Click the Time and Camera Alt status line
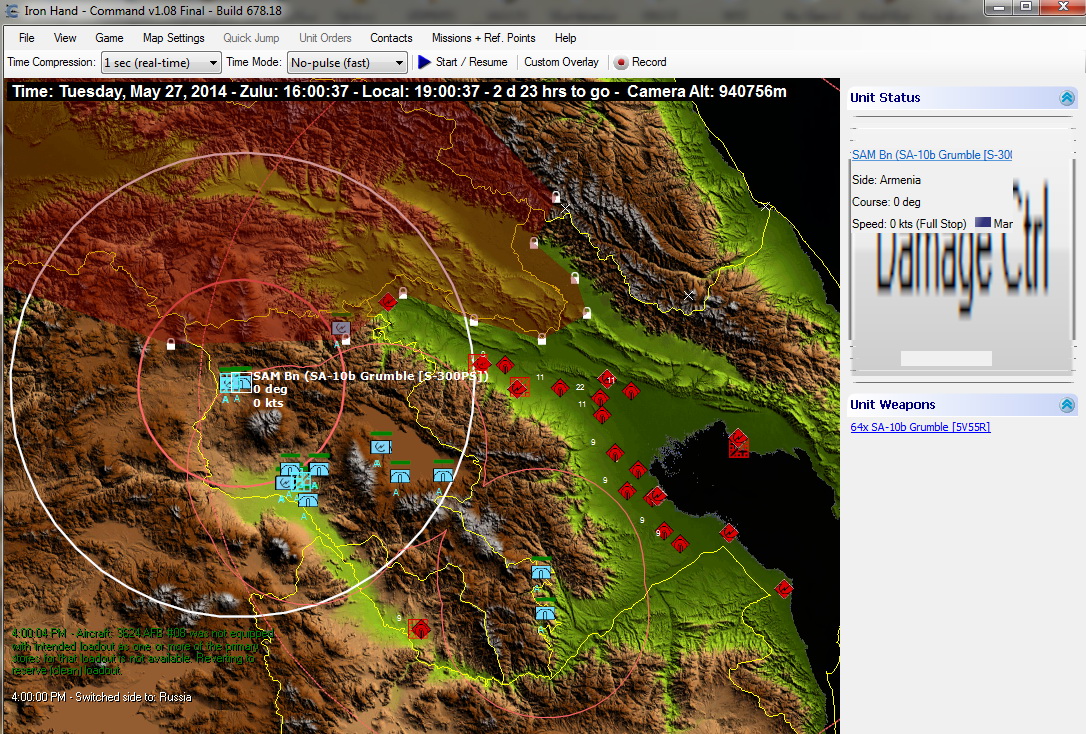Viewport: 1086px width, 734px height. click(399, 91)
